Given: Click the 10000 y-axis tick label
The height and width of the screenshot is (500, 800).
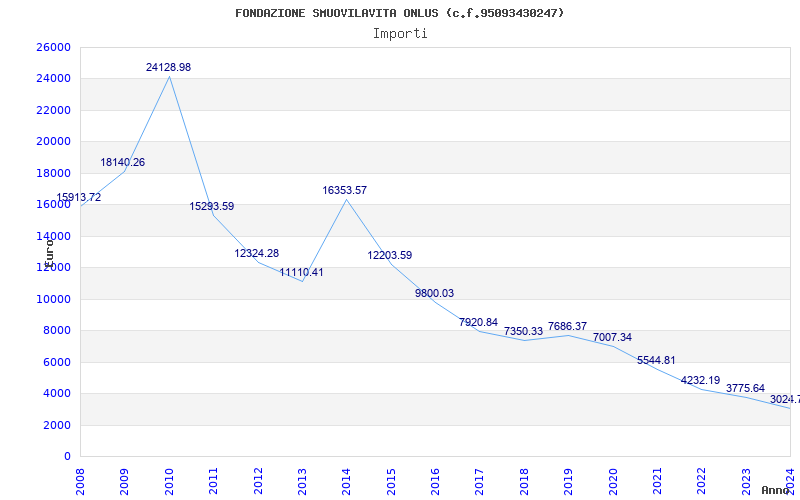Looking at the screenshot, I should point(53,299).
